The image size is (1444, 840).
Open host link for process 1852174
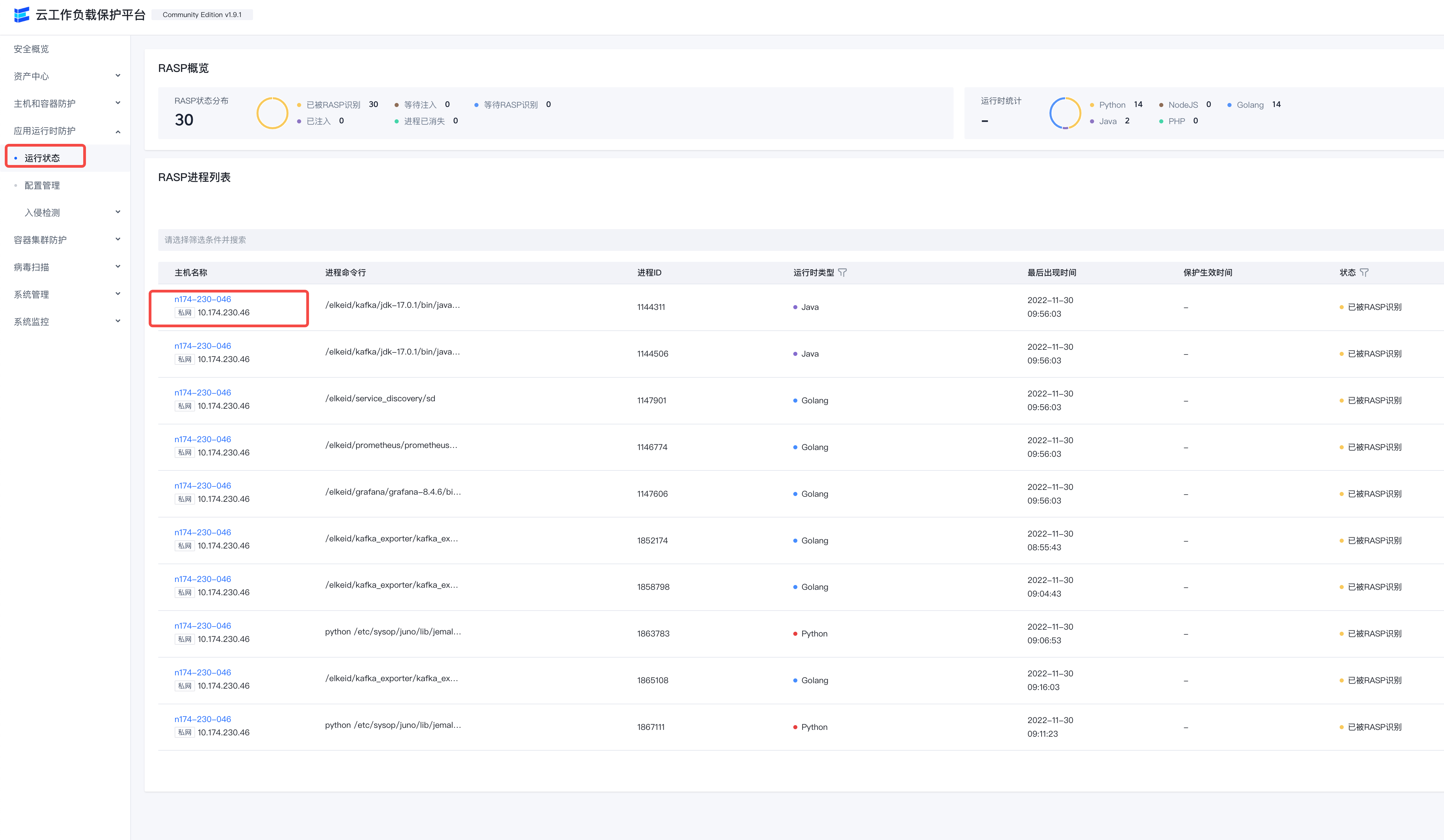(203, 532)
